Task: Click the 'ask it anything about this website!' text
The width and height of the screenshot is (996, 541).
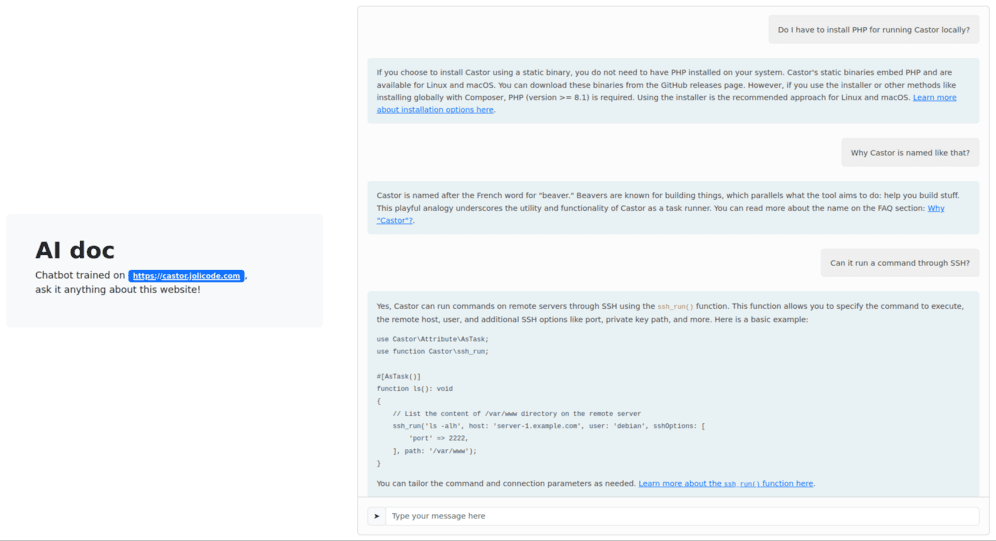Action: [x=118, y=290]
